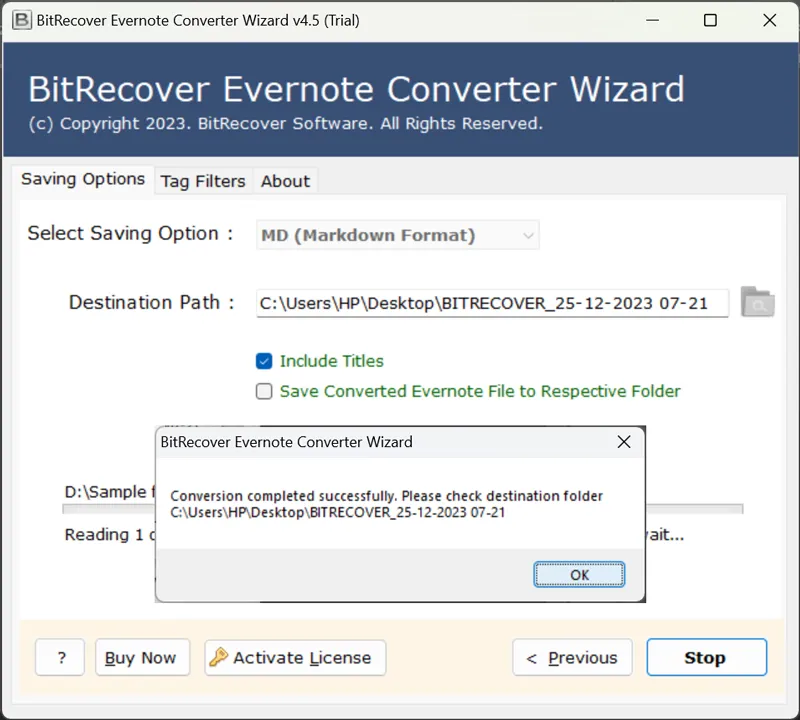Click the conversion progress bar

click(402, 509)
